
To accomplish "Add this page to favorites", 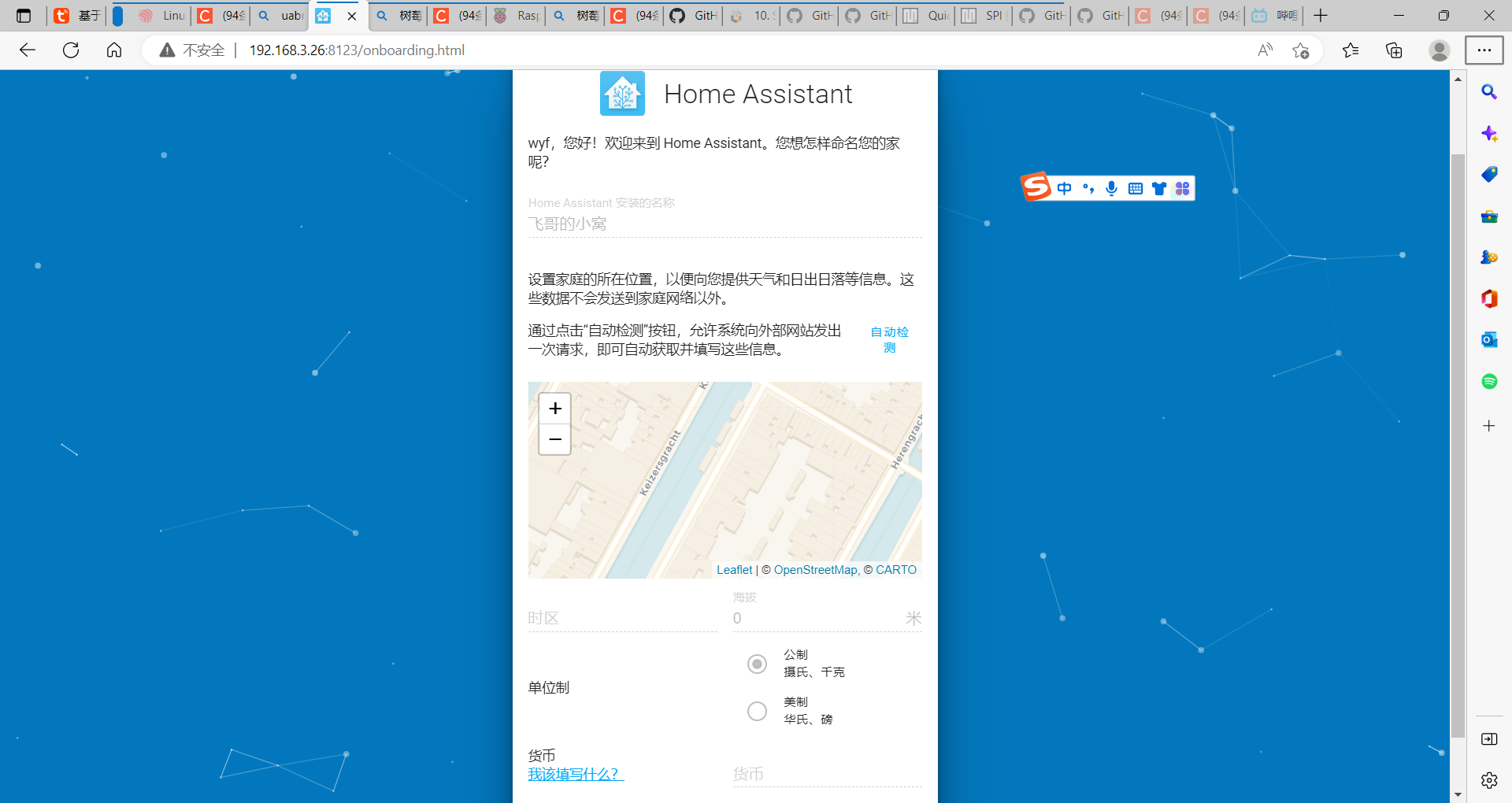I will (x=1301, y=50).
